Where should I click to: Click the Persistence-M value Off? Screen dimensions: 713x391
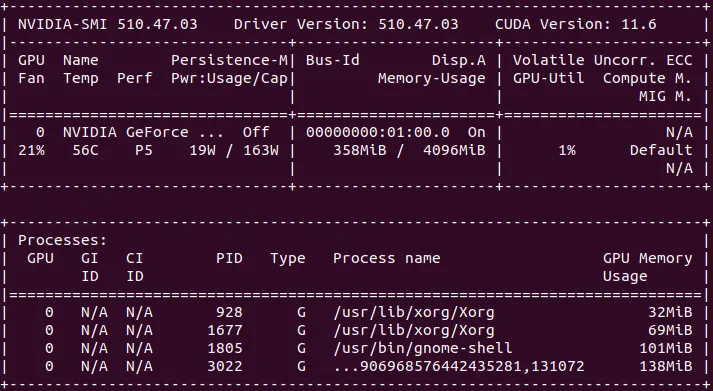tap(256, 132)
